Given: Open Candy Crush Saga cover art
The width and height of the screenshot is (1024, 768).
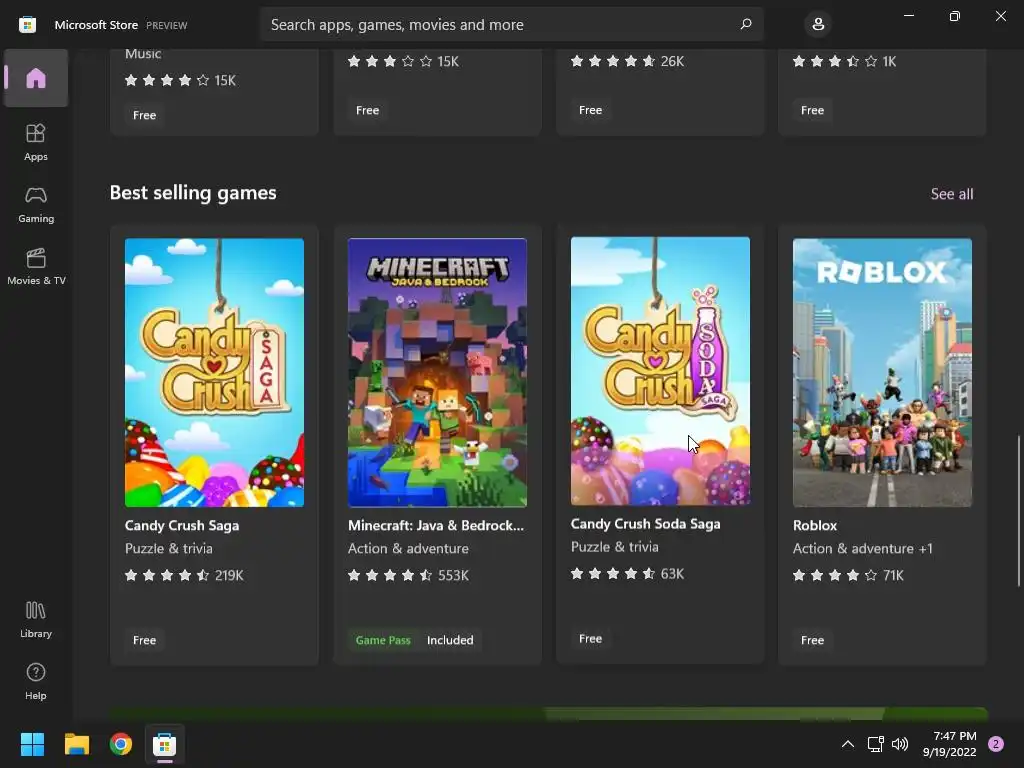Looking at the screenshot, I should click(214, 372).
